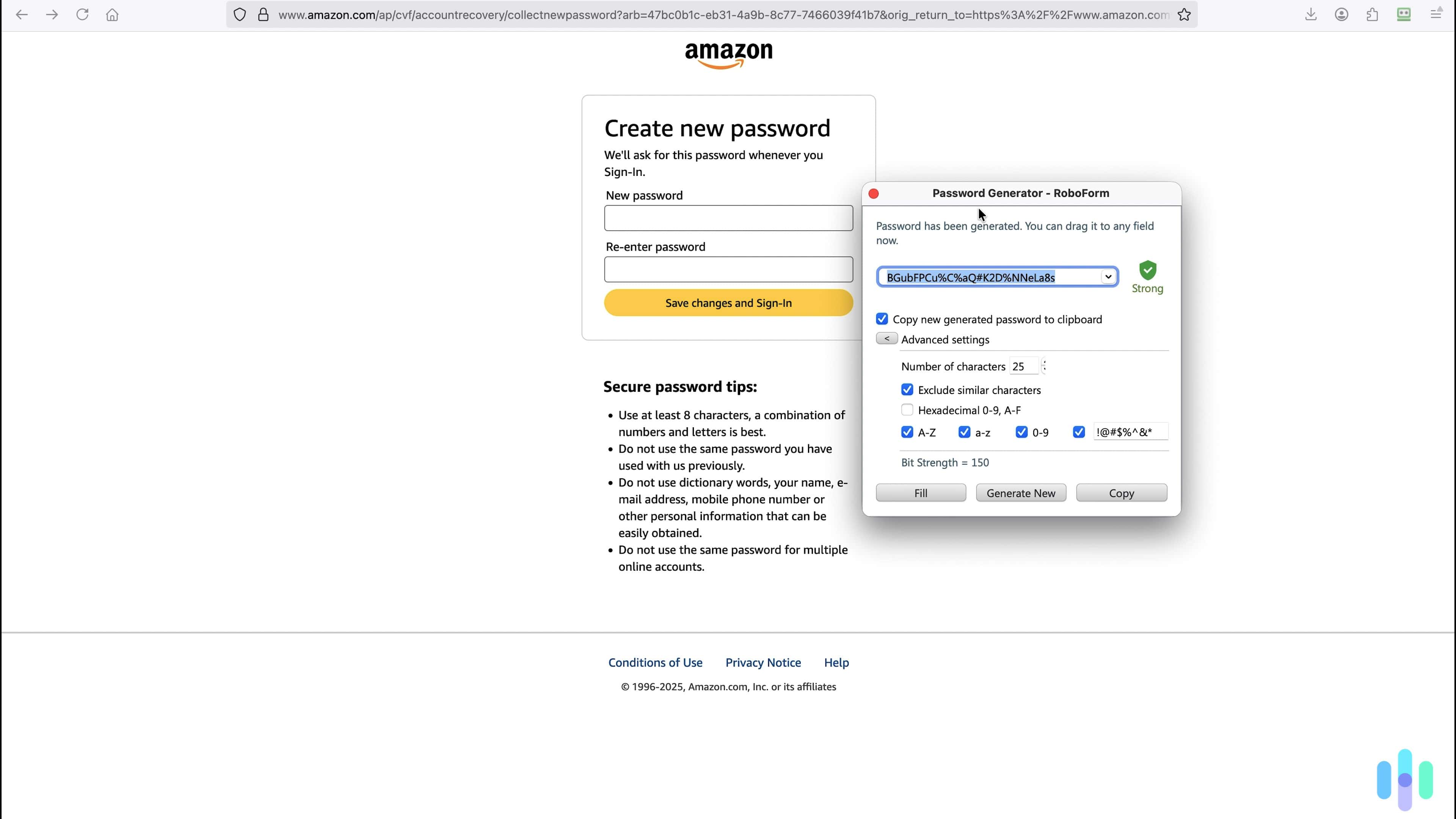Open the RoboForm extension toolbar icon

click(x=1404, y=15)
